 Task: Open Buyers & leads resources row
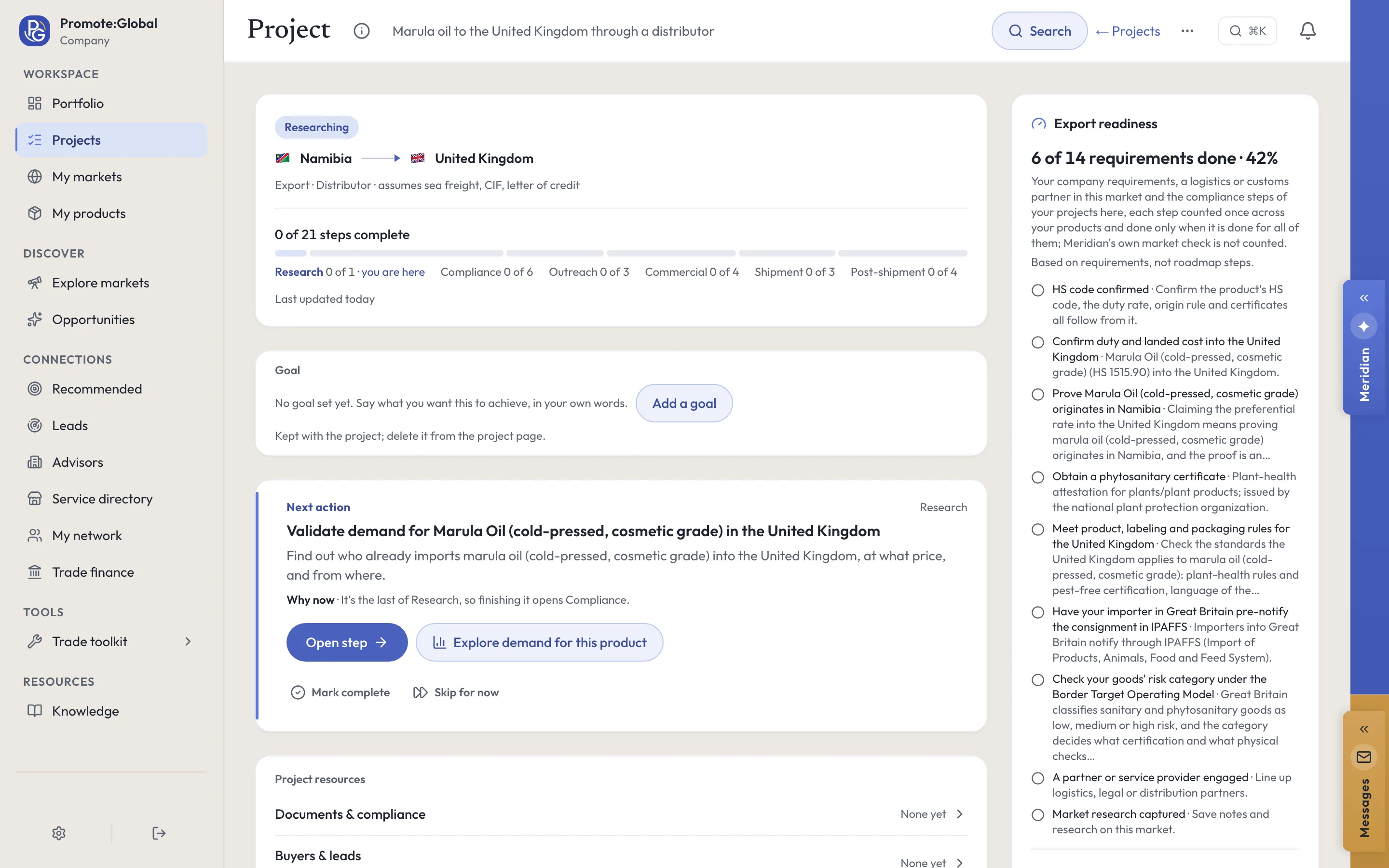[620, 855]
